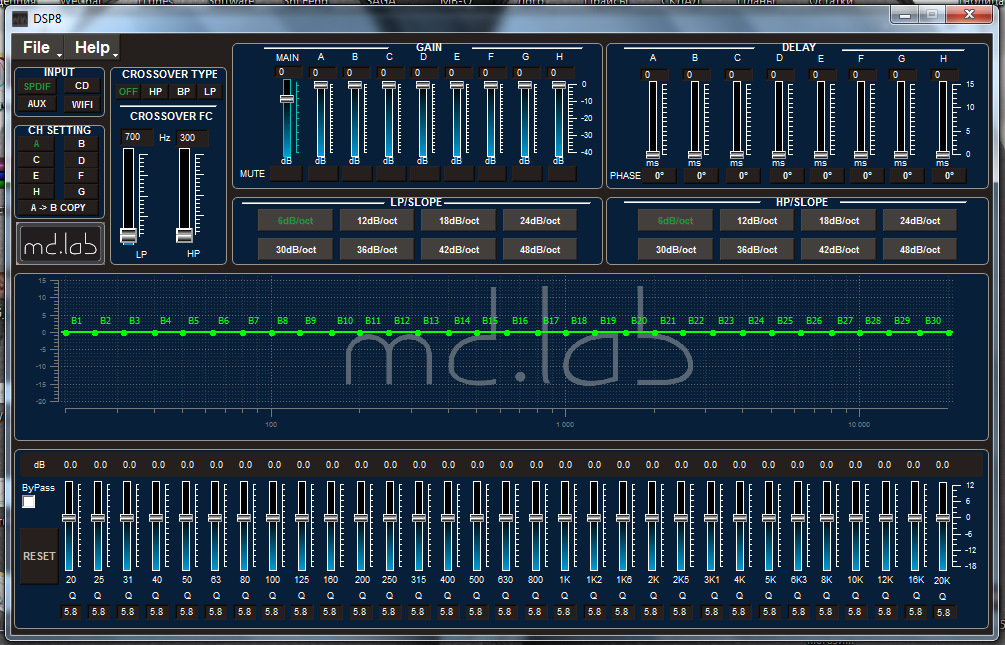Click the LP crossover frequency slider handle
This screenshot has width=1005, height=645.
coord(129,236)
